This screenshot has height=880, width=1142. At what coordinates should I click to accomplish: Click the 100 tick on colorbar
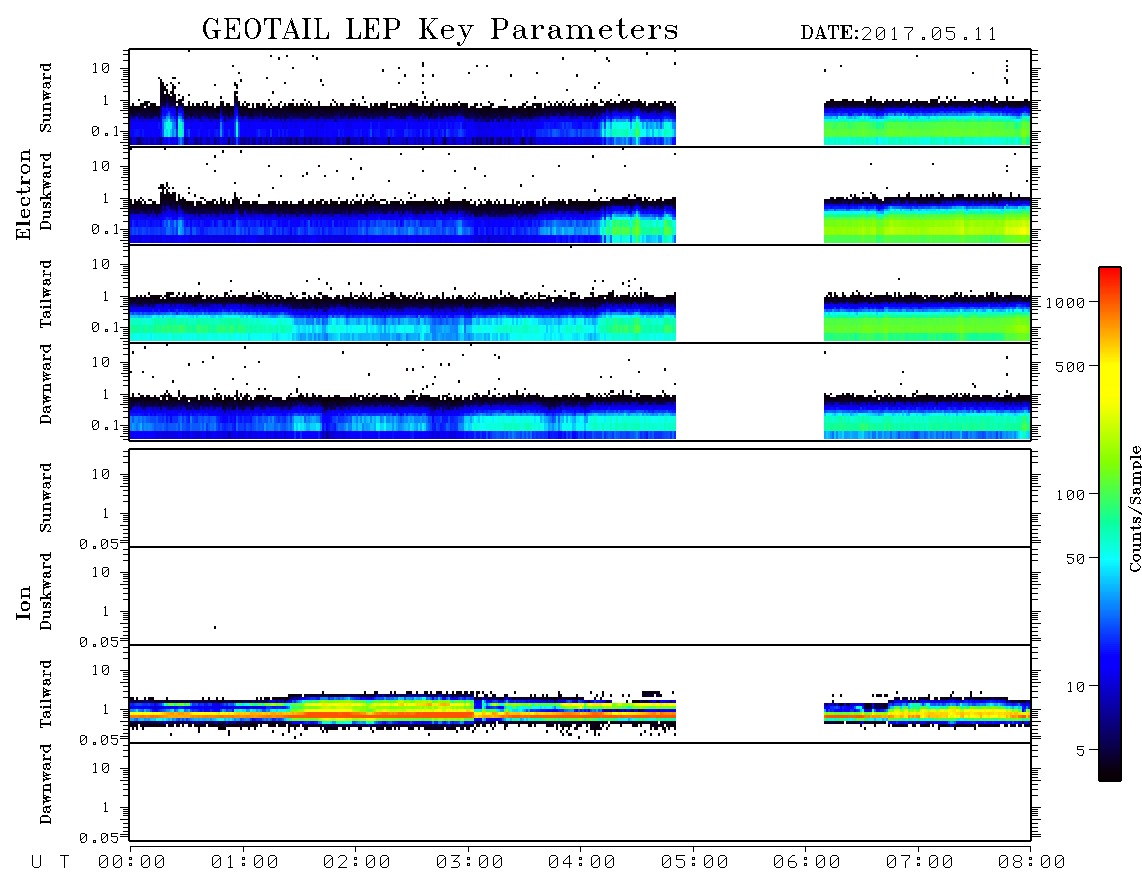tap(1070, 495)
